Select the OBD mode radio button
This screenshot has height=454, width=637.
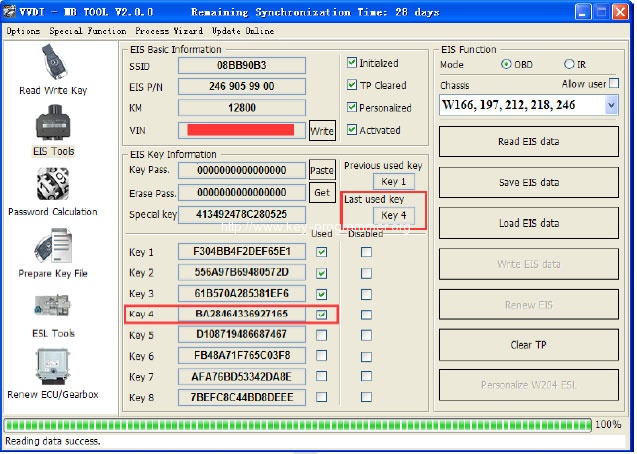[x=506, y=64]
